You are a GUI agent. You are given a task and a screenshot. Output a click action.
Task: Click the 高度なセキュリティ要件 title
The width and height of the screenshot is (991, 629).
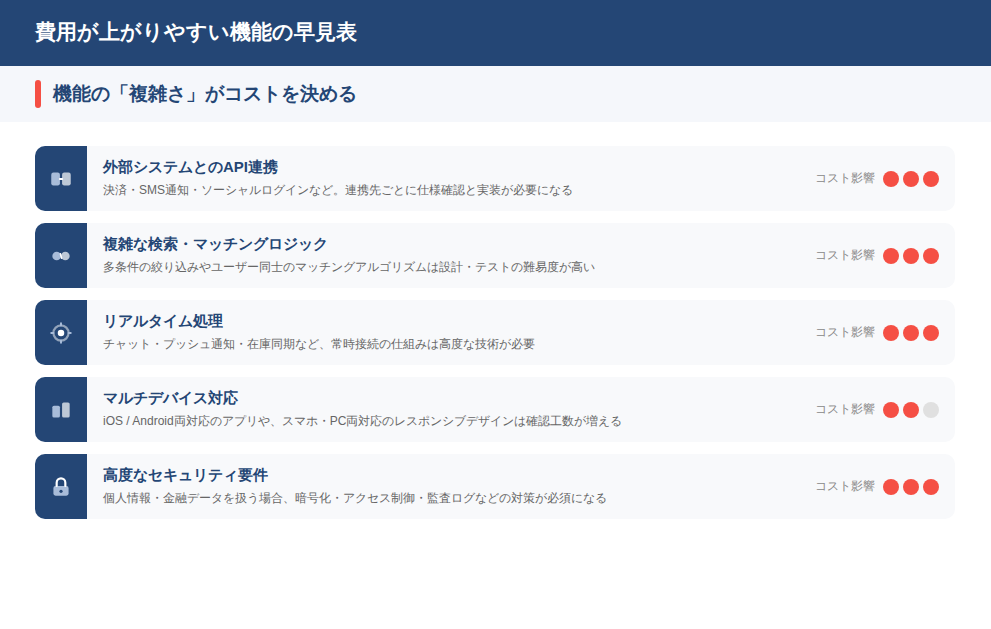click(x=185, y=475)
